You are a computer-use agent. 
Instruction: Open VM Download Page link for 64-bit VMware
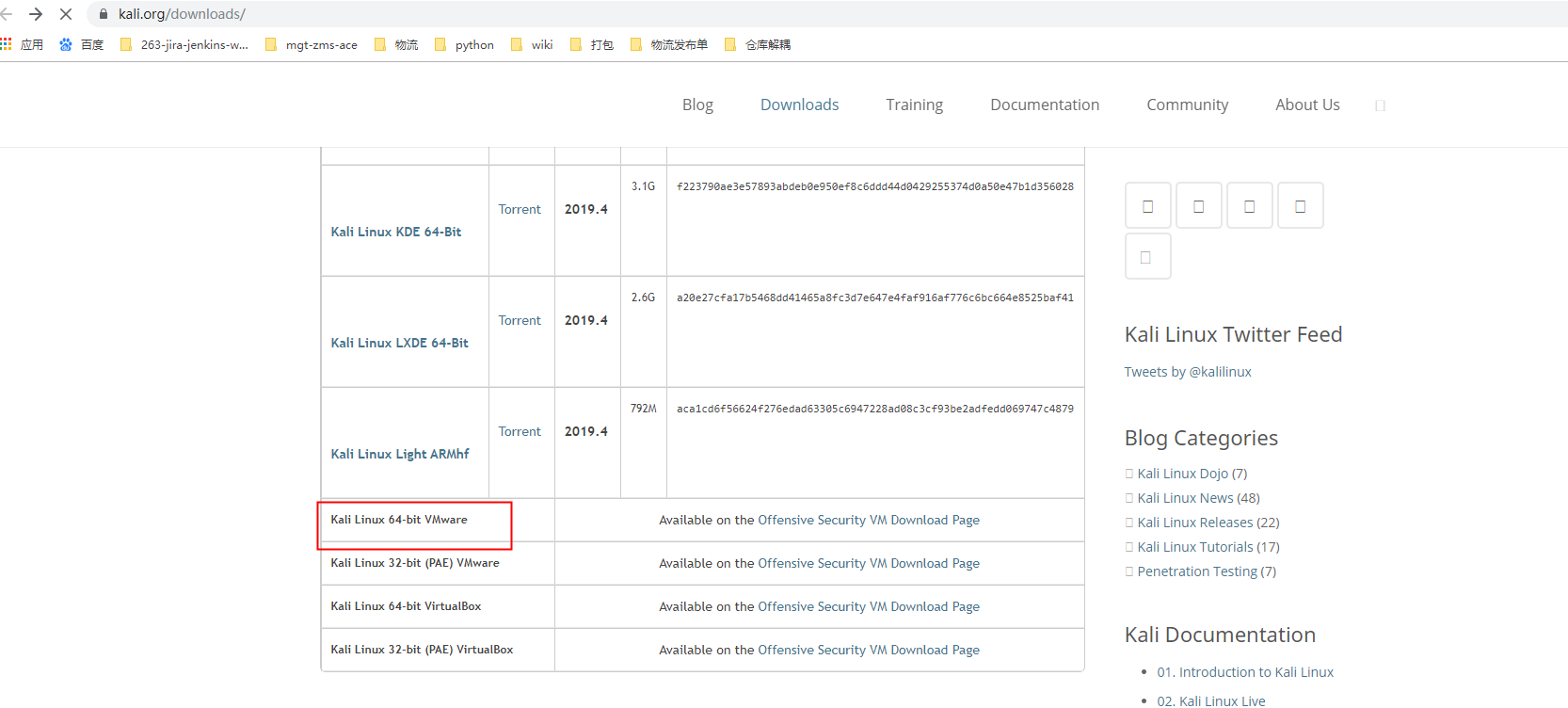tap(869, 520)
